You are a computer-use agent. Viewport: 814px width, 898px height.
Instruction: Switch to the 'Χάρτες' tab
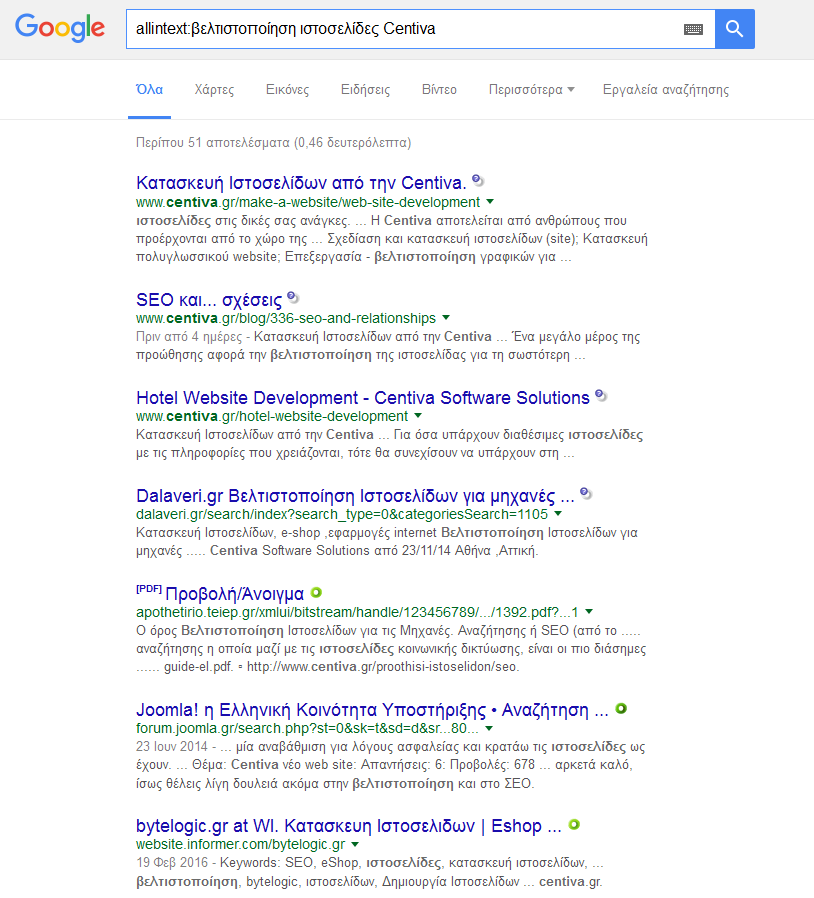pos(214,90)
